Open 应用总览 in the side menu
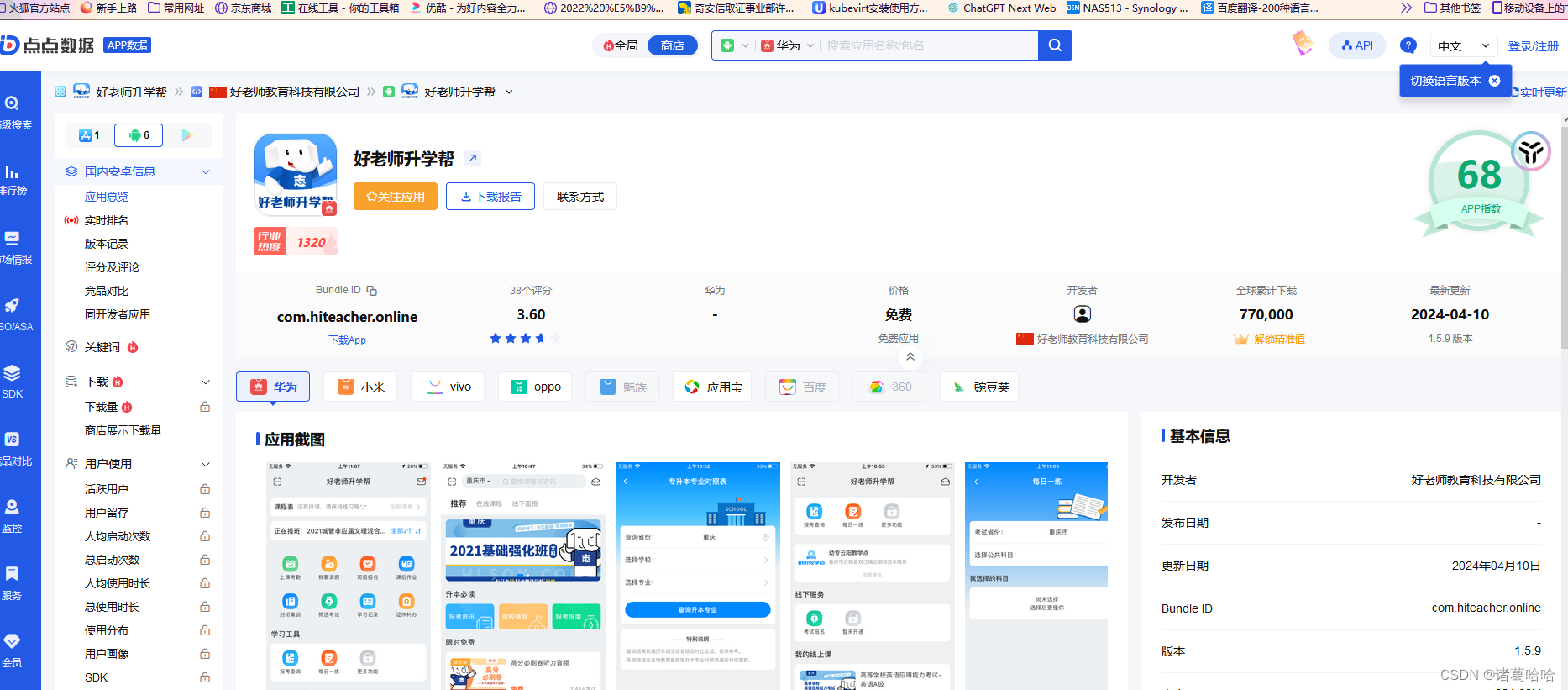The width and height of the screenshot is (1568, 690). click(107, 197)
